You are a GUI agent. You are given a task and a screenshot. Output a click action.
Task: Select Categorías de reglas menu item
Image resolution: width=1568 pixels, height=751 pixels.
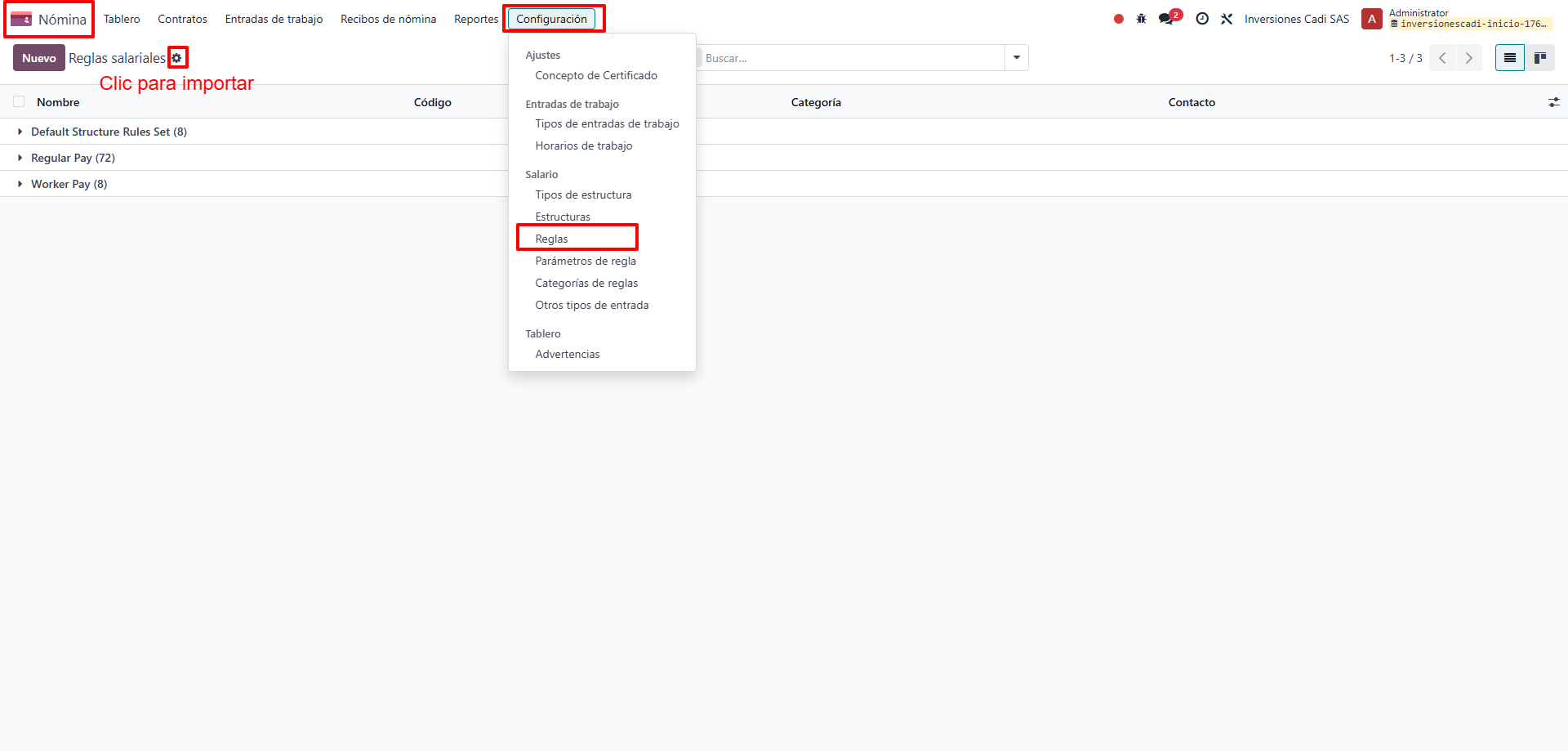pyautogui.click(x=586, y=283)
